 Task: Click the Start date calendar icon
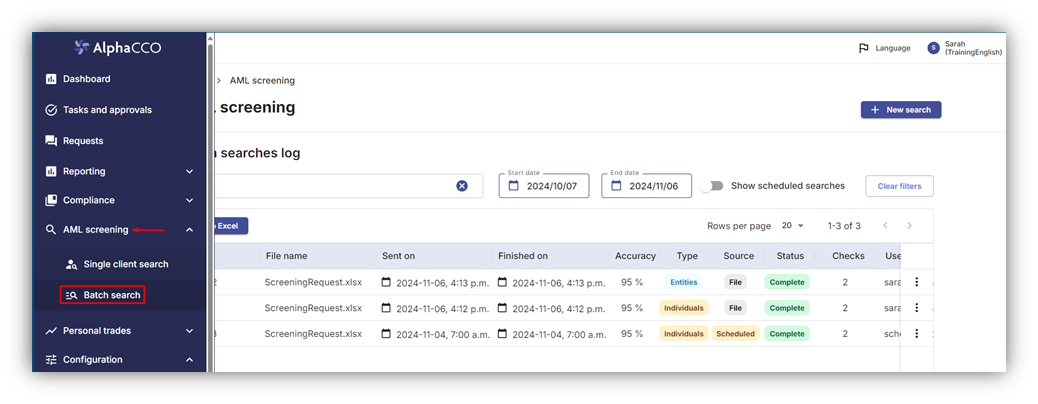point(514,186)
